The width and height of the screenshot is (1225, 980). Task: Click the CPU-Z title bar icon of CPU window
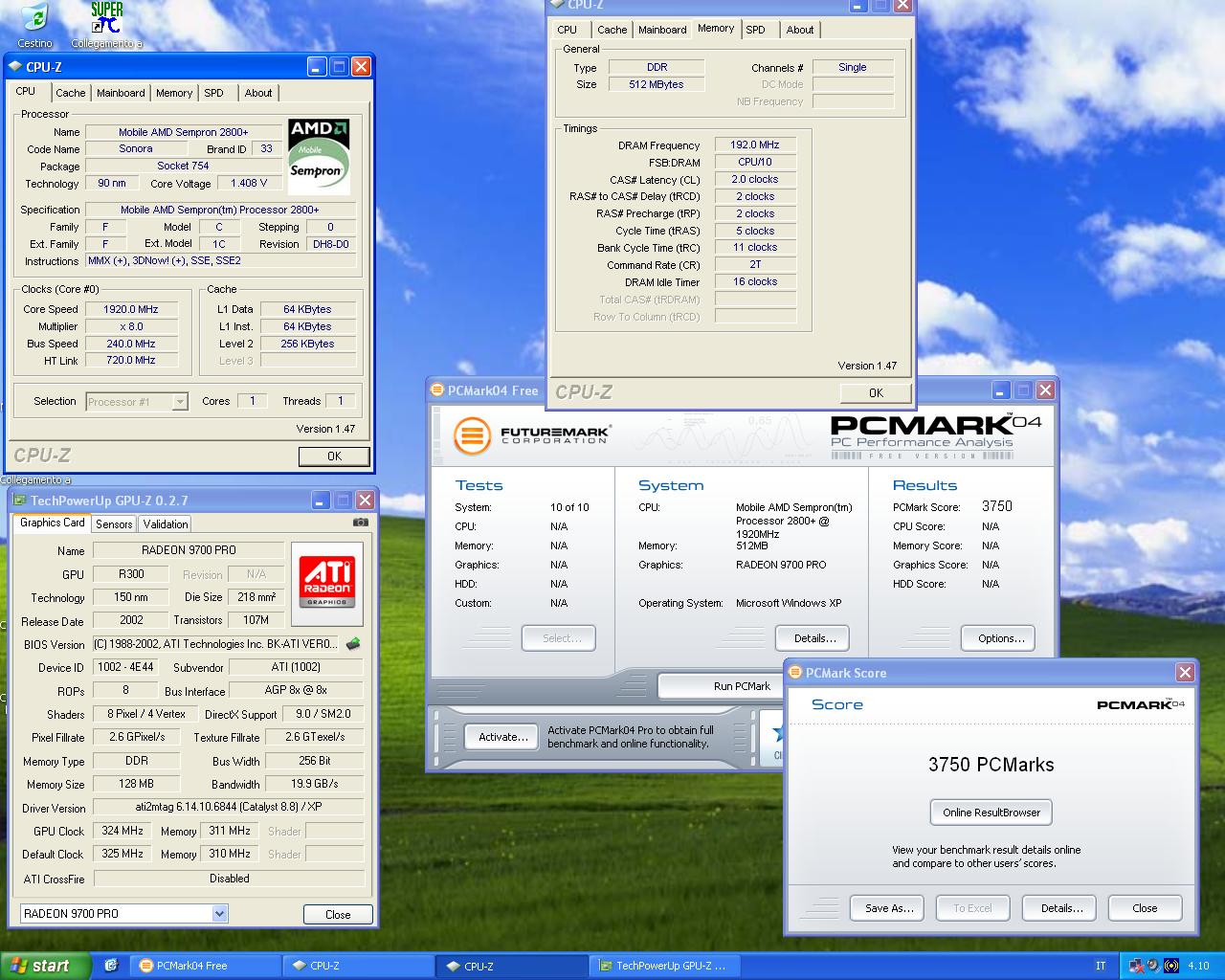coord(15,67)
